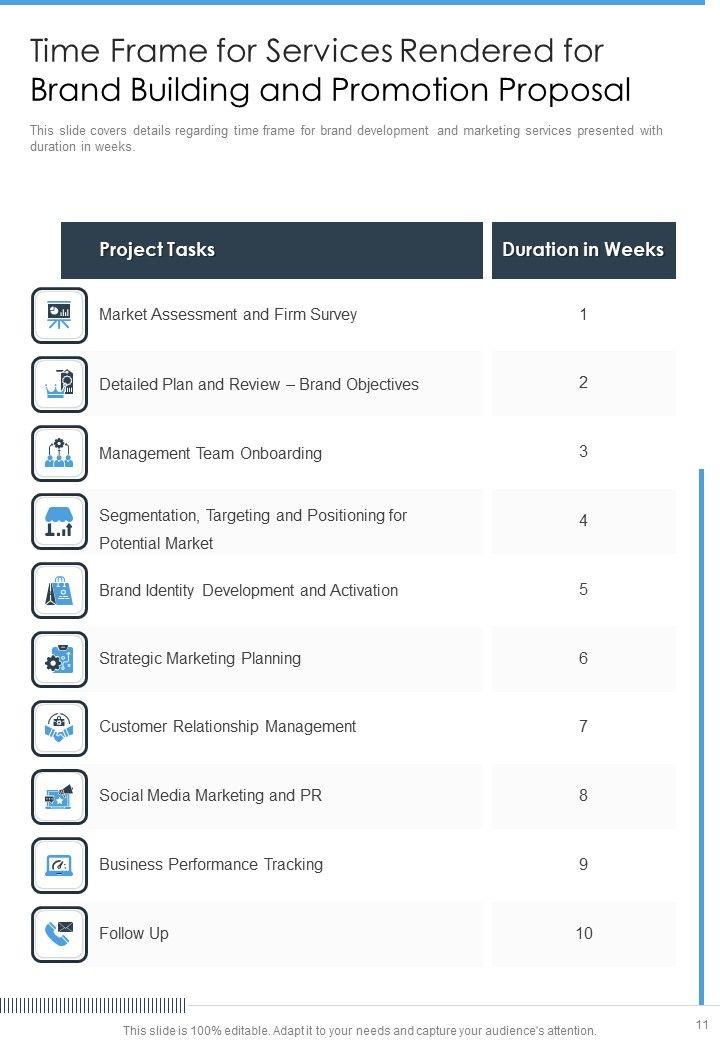Click the Customer Relationship handshake icon
The width and height of the screenshot is (720, 1040).
[59, 727]
